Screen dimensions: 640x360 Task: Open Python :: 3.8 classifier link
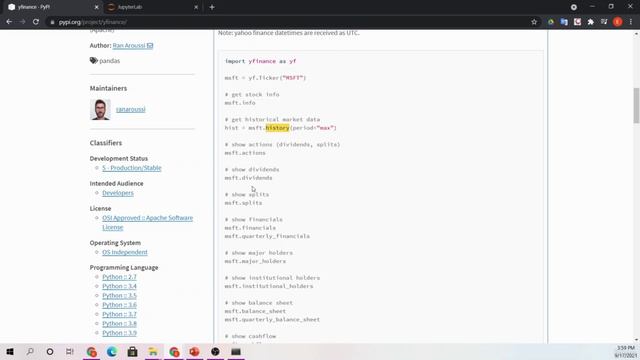(119, 324)
